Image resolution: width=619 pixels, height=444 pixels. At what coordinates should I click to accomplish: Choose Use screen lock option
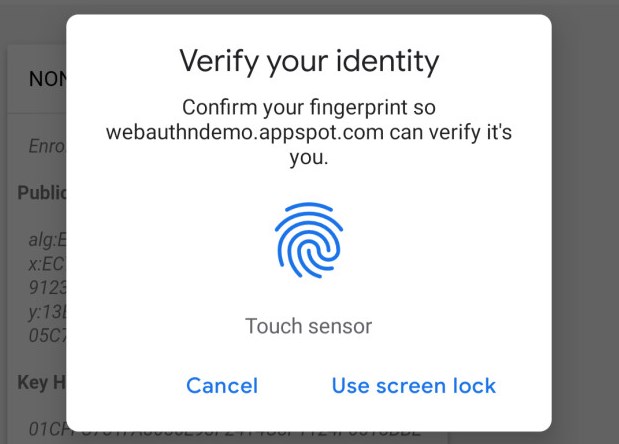414,386
